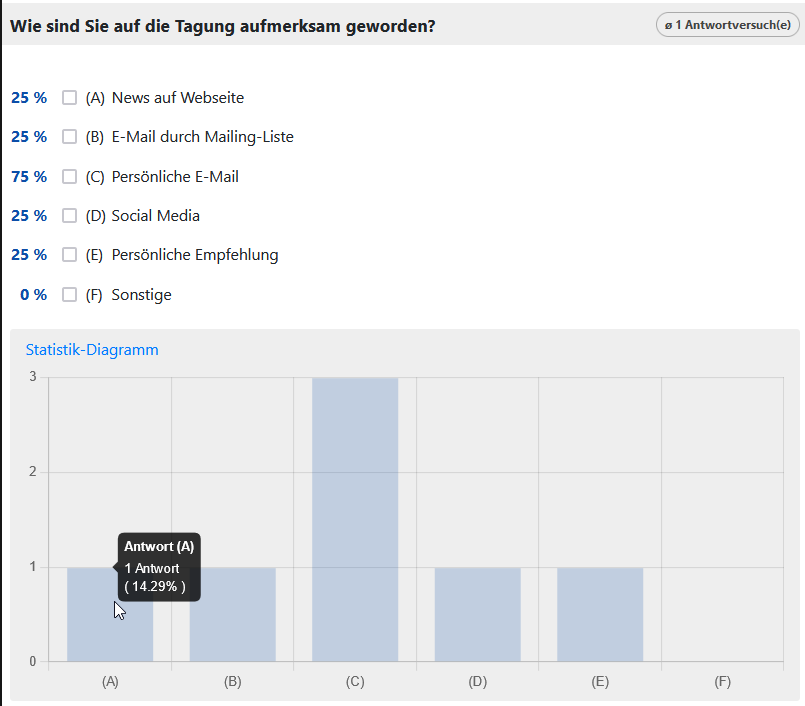805x706 pixels.
Task: Select bar (D) in the diagram
Action: (x=477, y=614)
